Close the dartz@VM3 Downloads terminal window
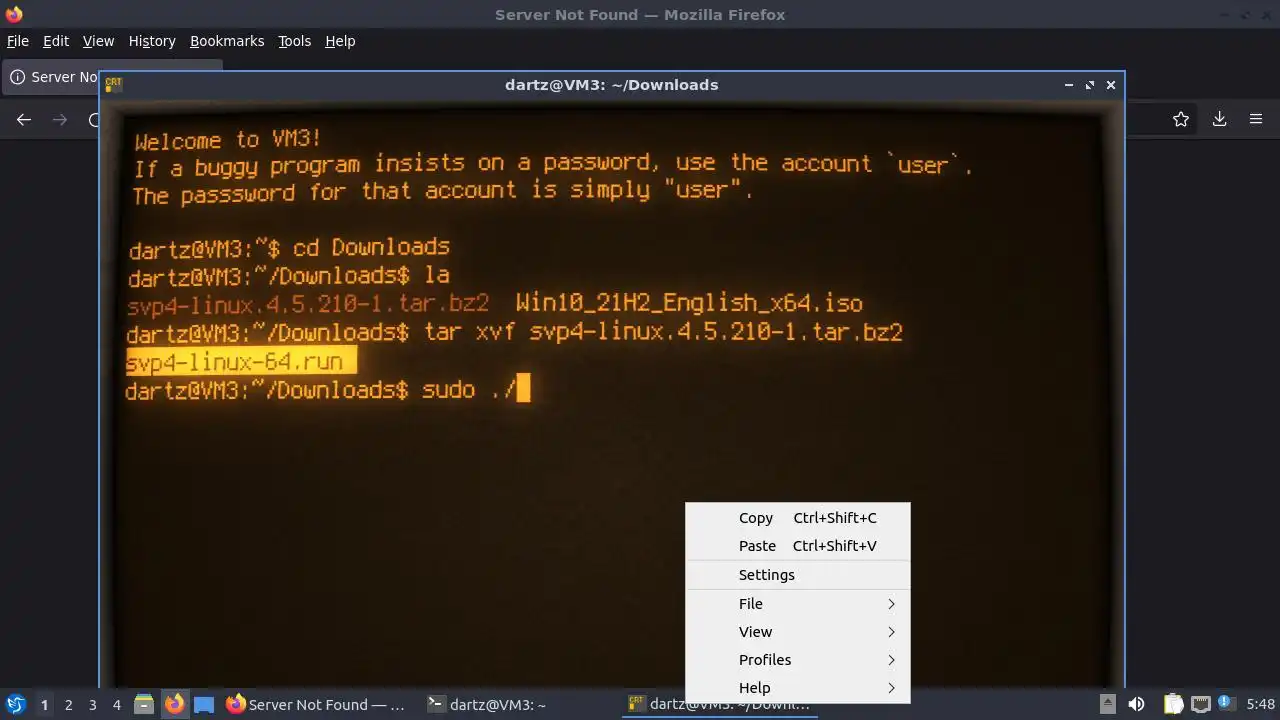 (1111, 85)
